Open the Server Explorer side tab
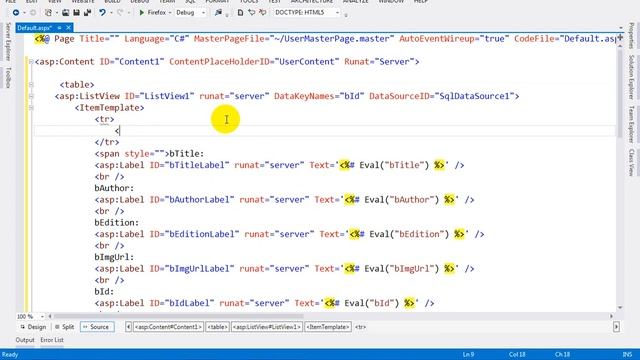The height and width of the screenshot is (360, 640). pos(8,42)
